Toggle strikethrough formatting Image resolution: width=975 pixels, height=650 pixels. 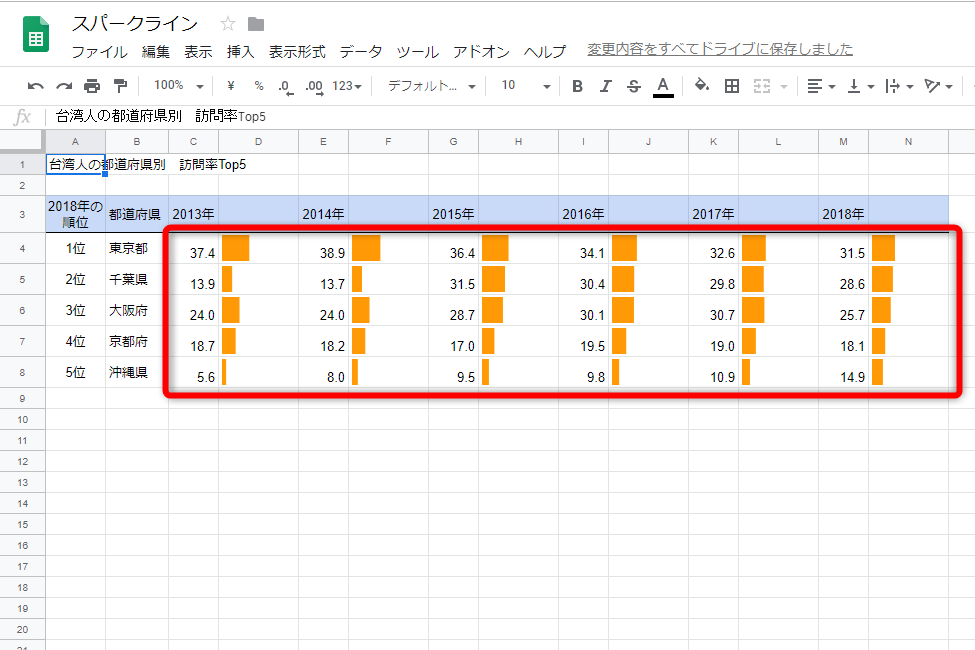pos(633,86)
